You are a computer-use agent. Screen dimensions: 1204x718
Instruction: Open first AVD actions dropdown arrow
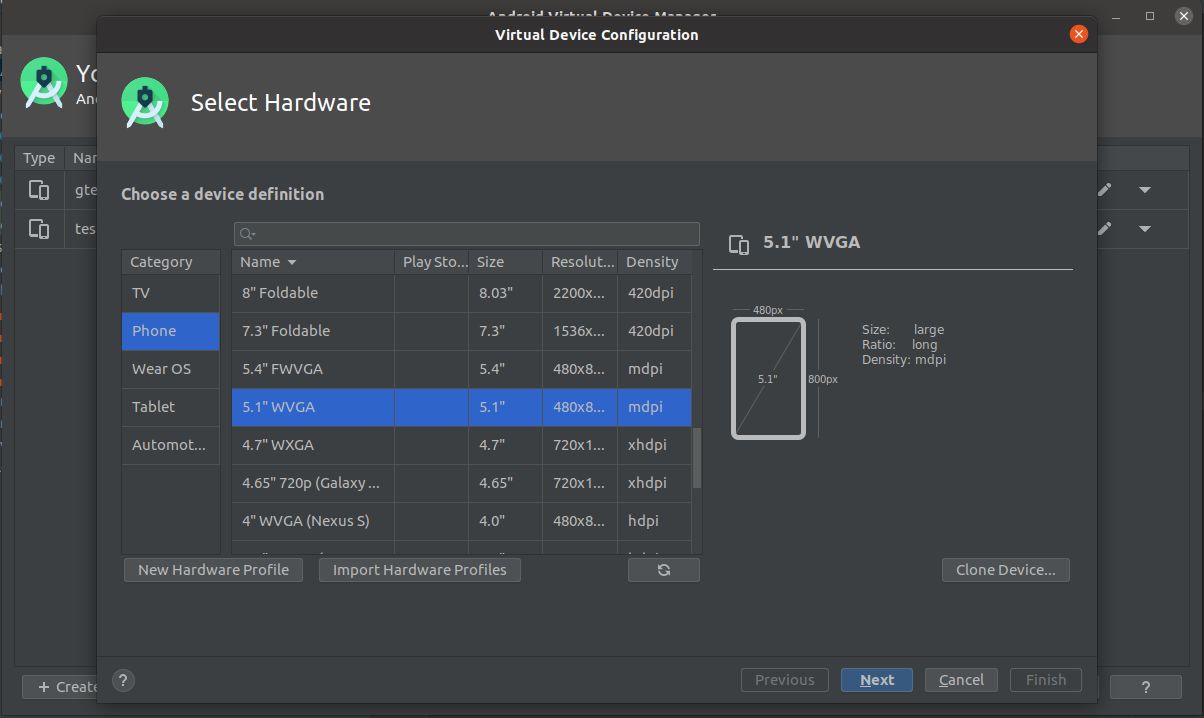[x=1145, y=190]
